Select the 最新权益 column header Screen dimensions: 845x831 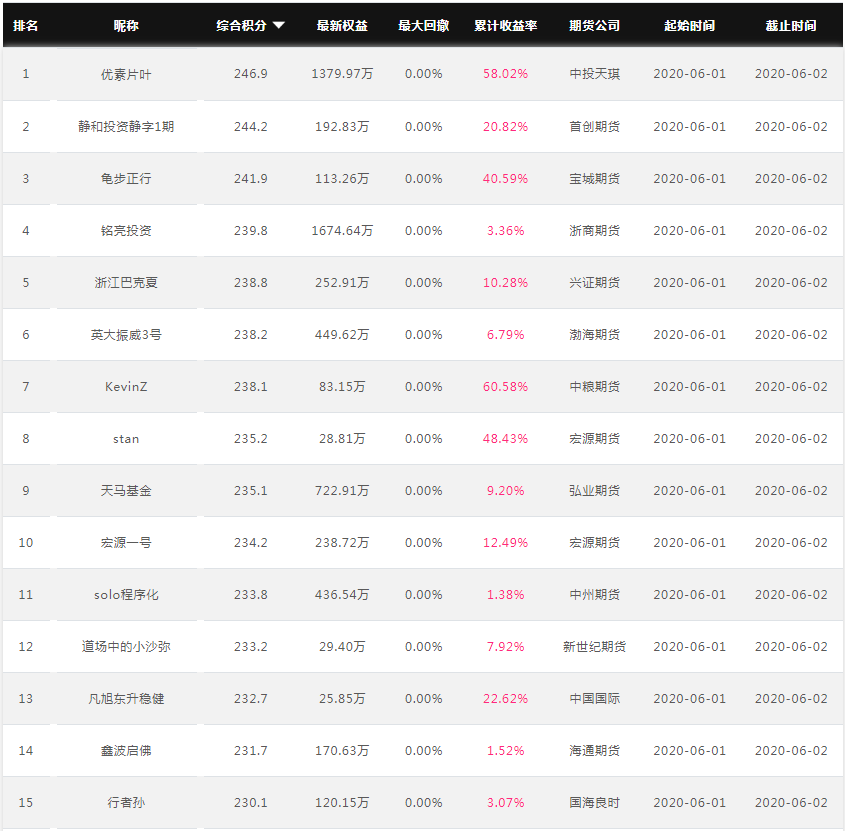click(342, 25)
